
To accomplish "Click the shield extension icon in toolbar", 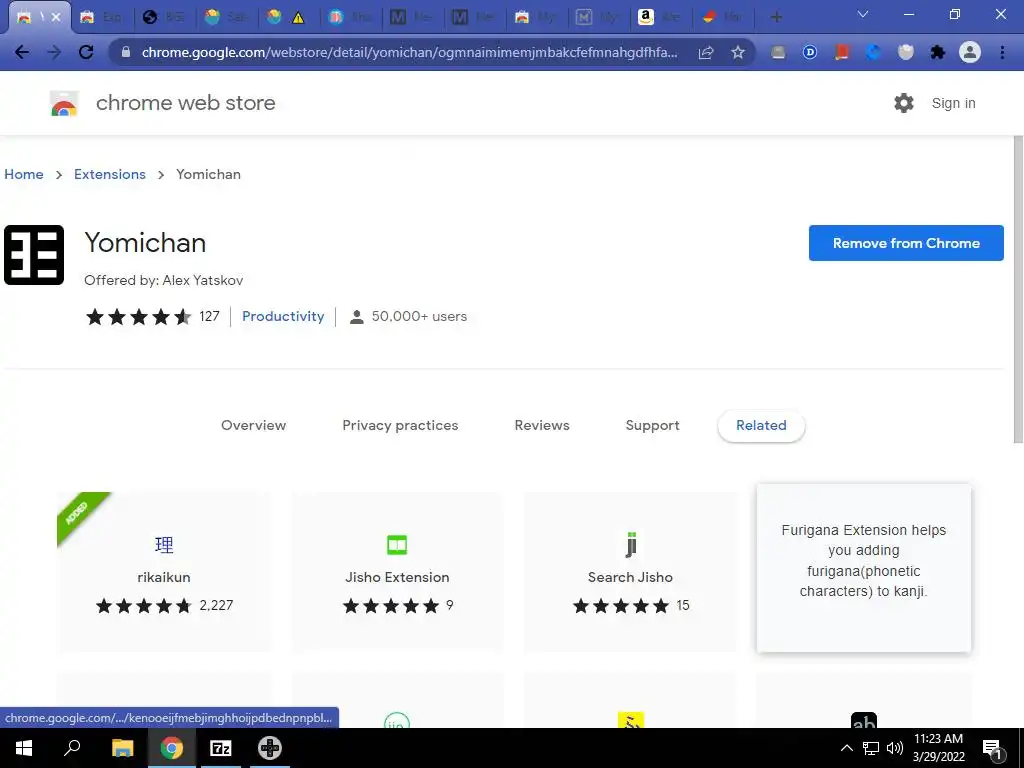I will (906, 52).
